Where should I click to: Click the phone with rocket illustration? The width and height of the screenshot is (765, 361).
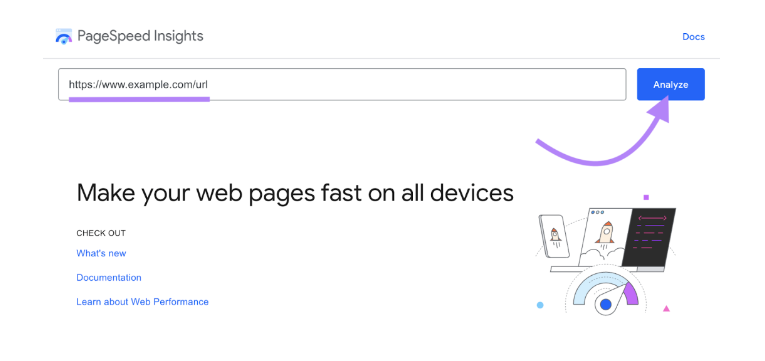[554, 237]
